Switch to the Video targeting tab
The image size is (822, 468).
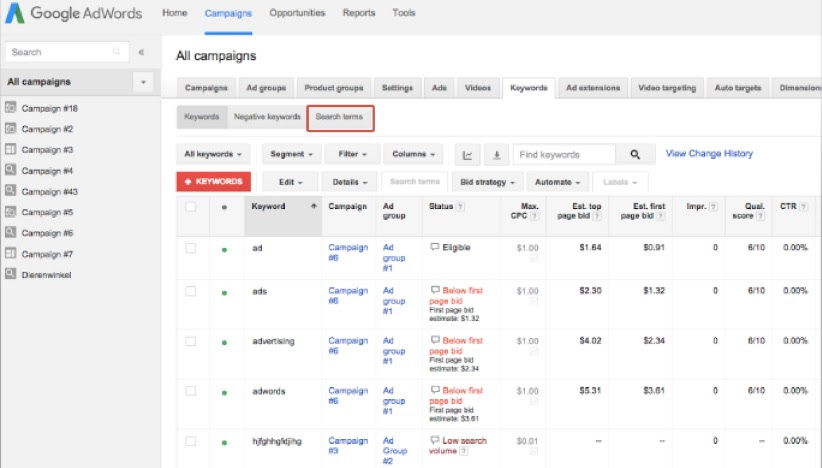click(667, 88)
